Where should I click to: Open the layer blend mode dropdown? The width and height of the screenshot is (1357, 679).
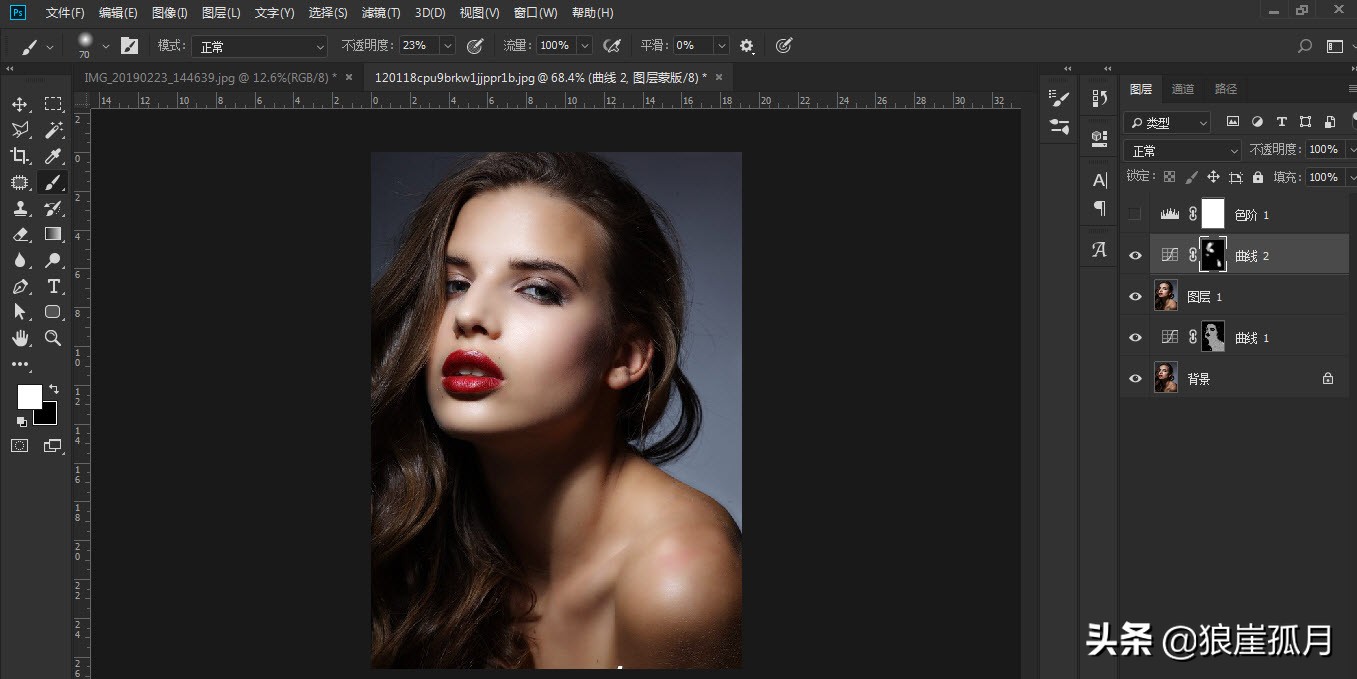tap(1183, 150)
